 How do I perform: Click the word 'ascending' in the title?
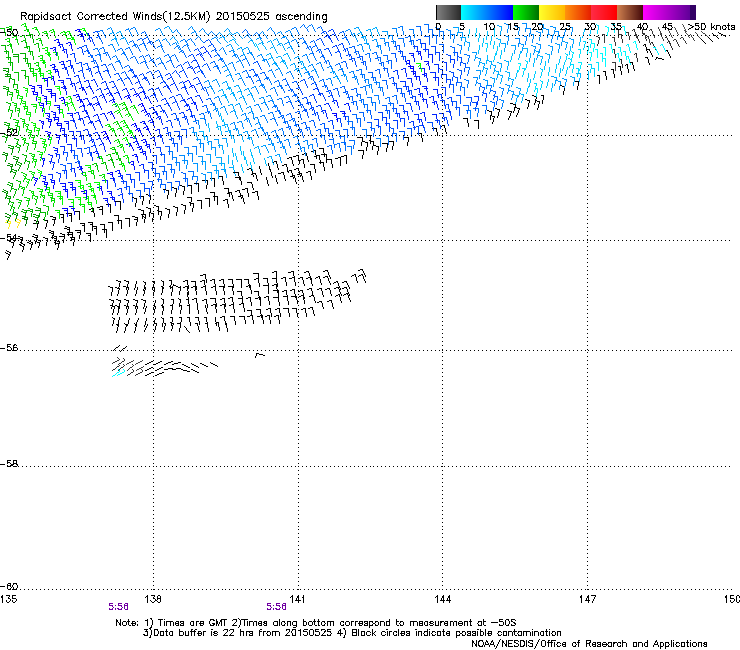tap(301, 17)
